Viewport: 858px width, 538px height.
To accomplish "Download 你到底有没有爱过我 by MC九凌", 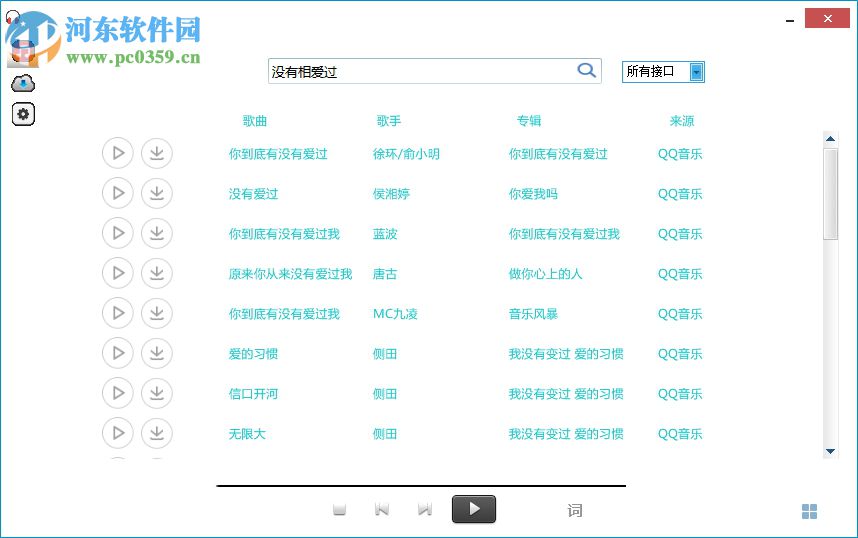I will pos(157,313).
